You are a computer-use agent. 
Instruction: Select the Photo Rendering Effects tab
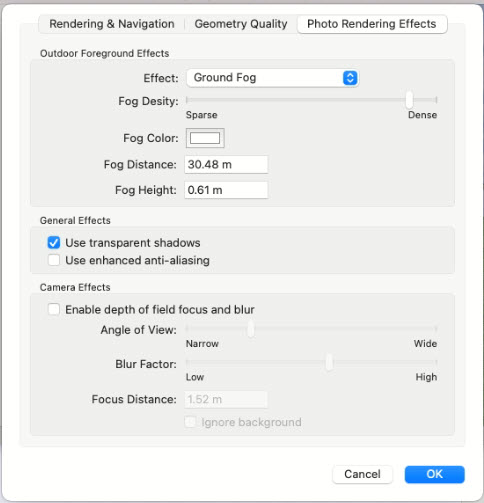tap(372, 24)
